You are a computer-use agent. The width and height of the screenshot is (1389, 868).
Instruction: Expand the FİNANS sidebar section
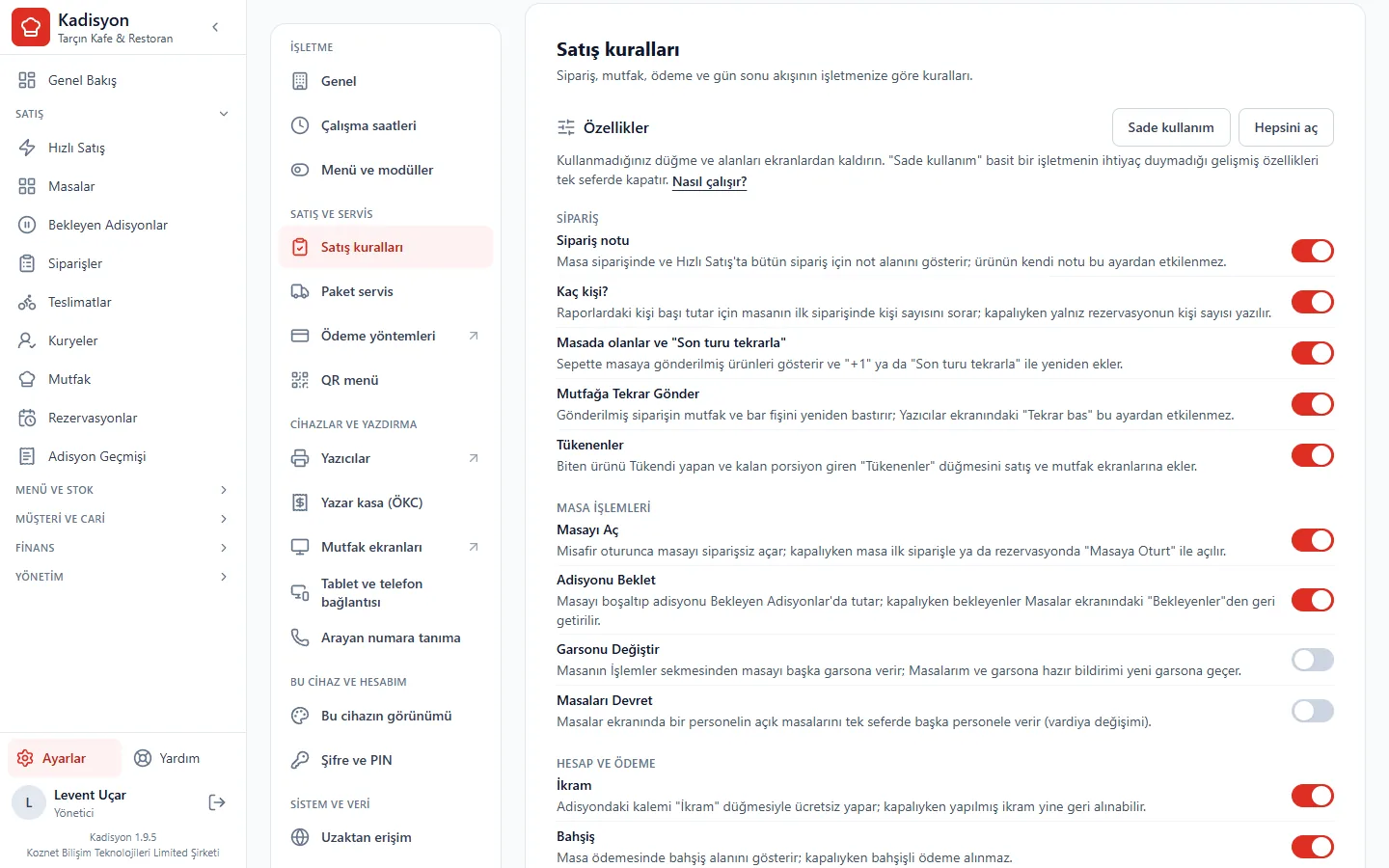123,548
